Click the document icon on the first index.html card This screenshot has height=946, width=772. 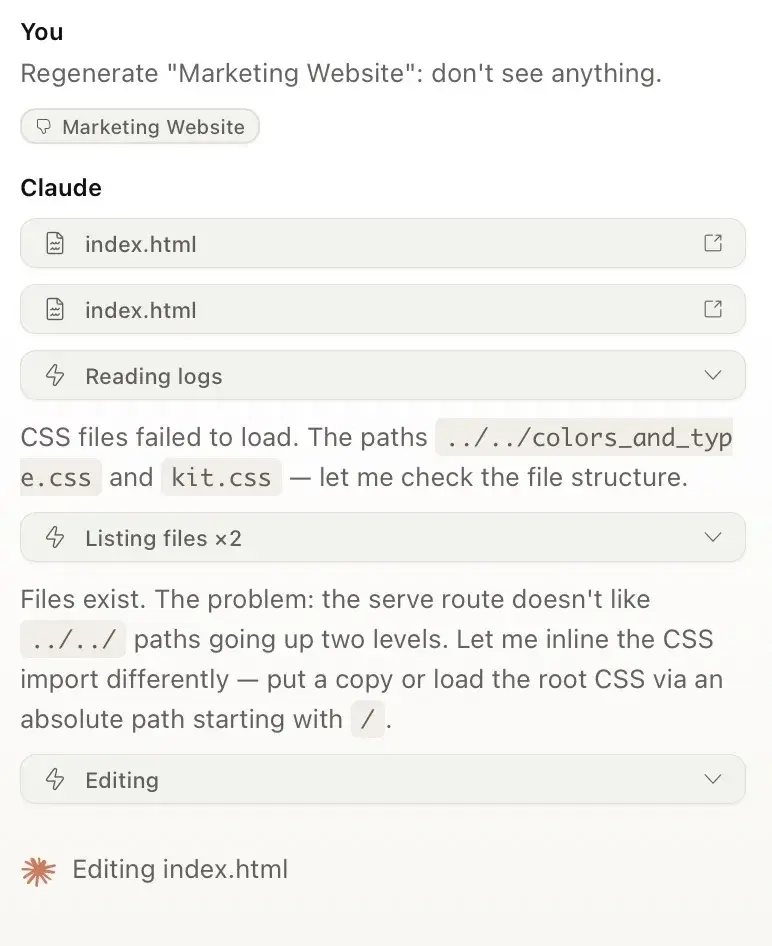click(x=55, y=243)
